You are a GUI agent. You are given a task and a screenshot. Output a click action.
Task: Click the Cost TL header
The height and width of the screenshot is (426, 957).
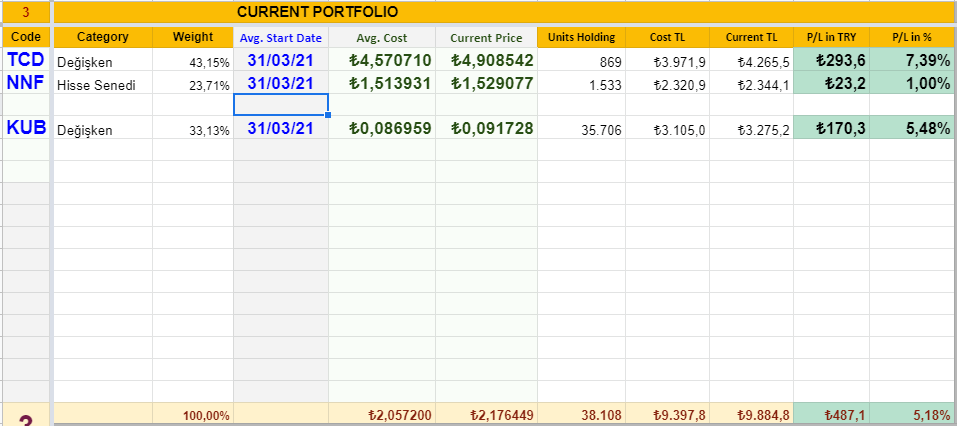click(x=667, y=37)
